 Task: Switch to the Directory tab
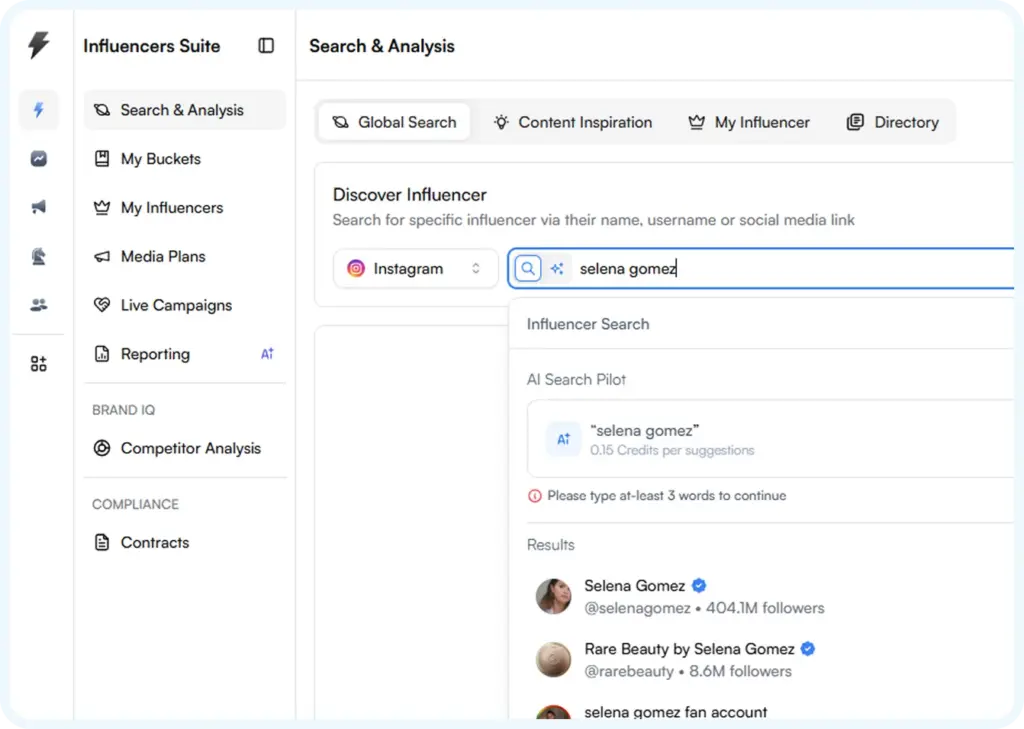coord(893,122)
